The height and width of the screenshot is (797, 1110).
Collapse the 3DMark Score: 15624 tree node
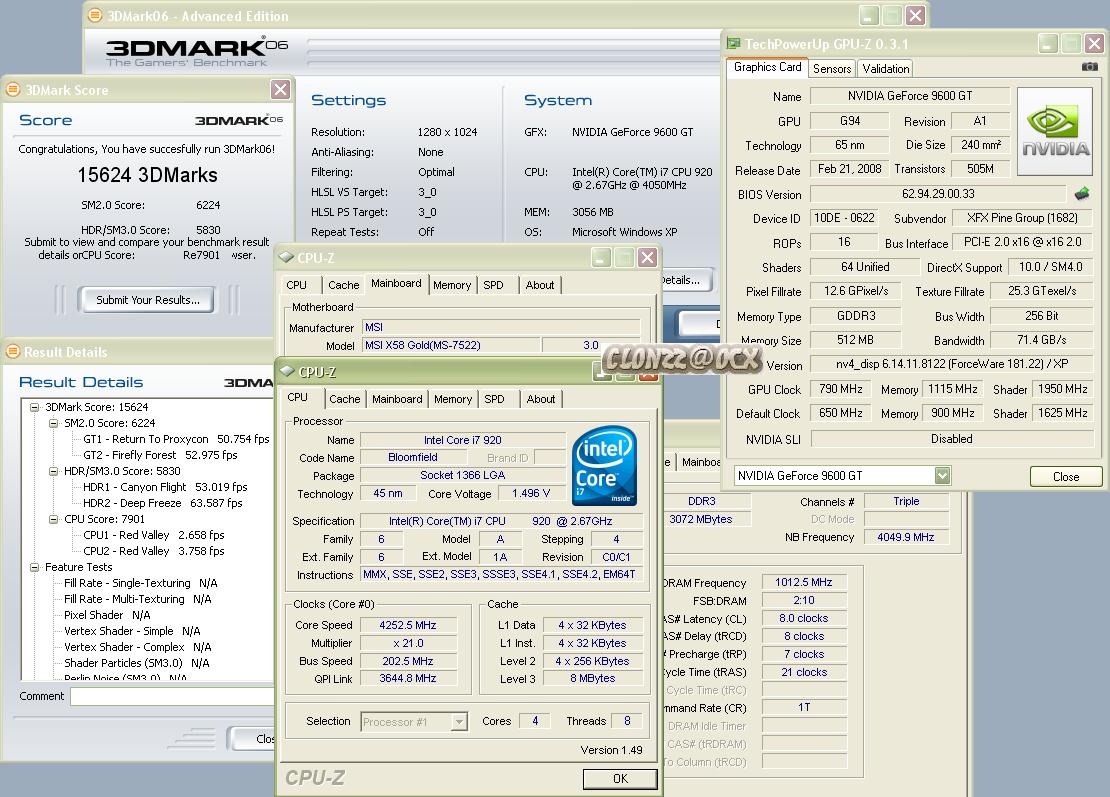[x=34, y=407]
